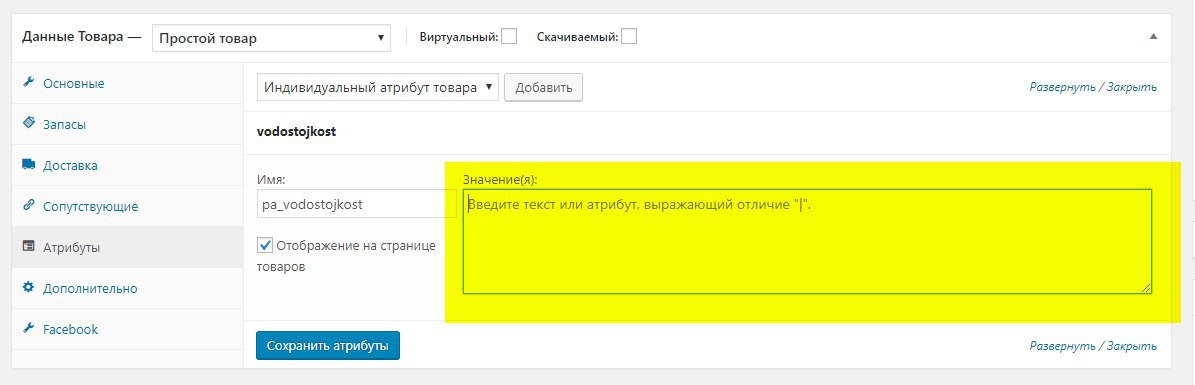Open the Простой товар product type dropdown
This screenshot has width=1195, height=385.
point(271,38)
